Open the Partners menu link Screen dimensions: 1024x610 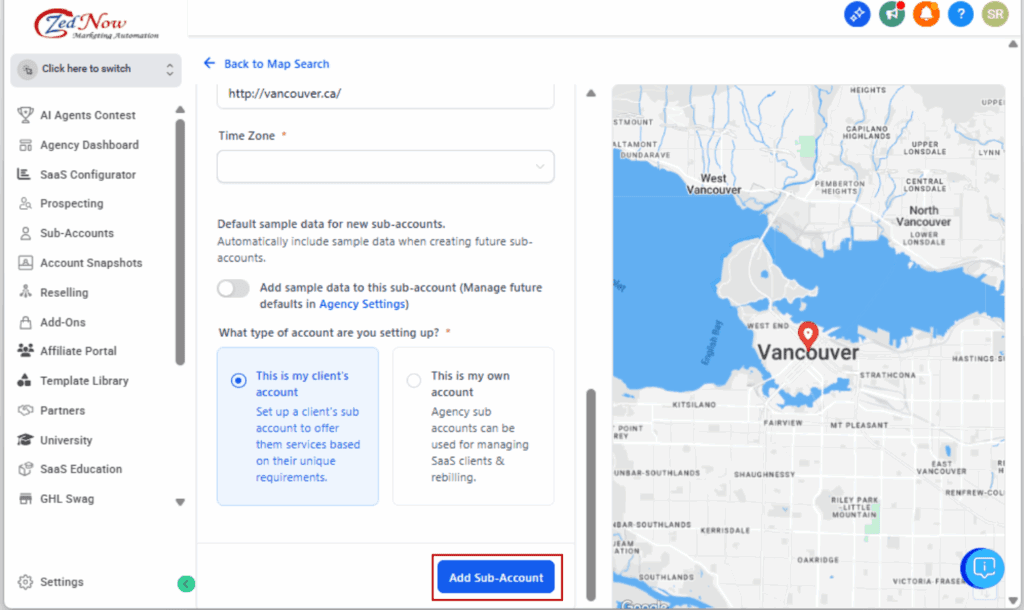[62, 411]
